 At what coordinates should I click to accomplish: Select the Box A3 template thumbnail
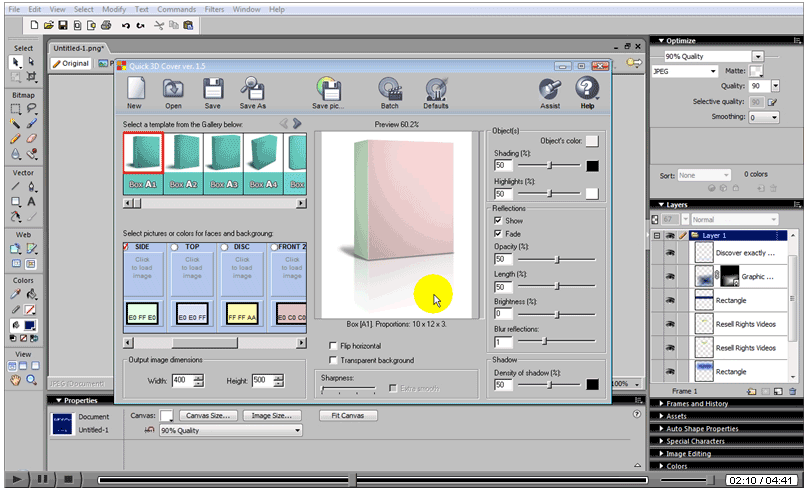(x=224, y=163)
